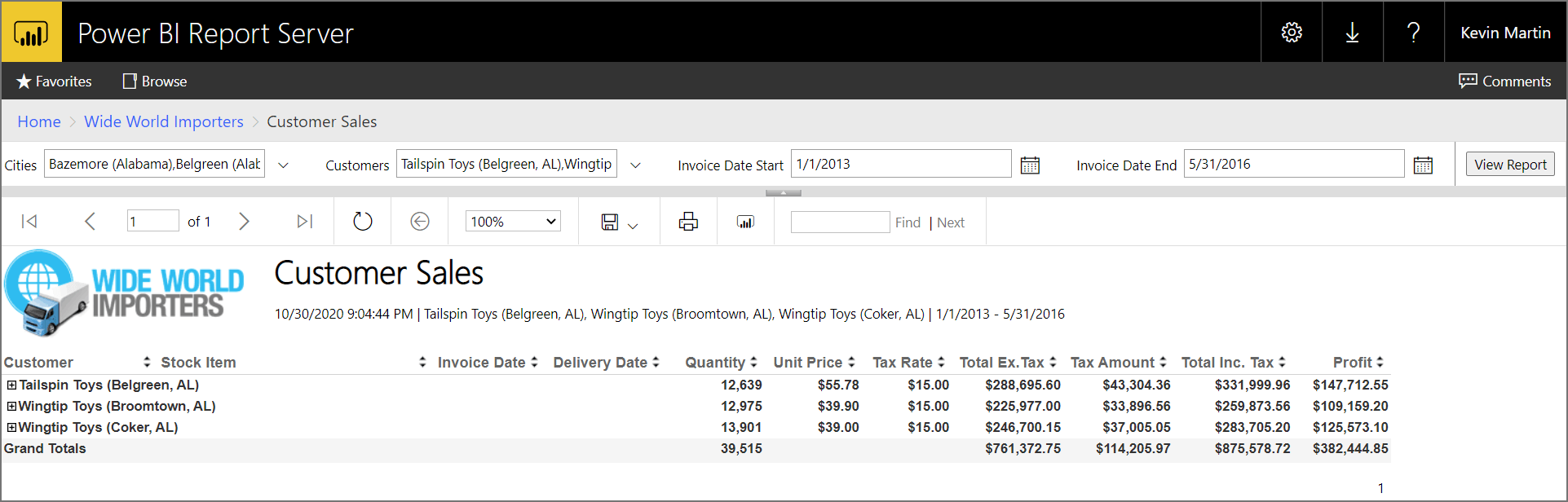Open the Invoice Date Start calendar picker
The height and width of the screenshot is (502, 1568).
(1030, 165)
